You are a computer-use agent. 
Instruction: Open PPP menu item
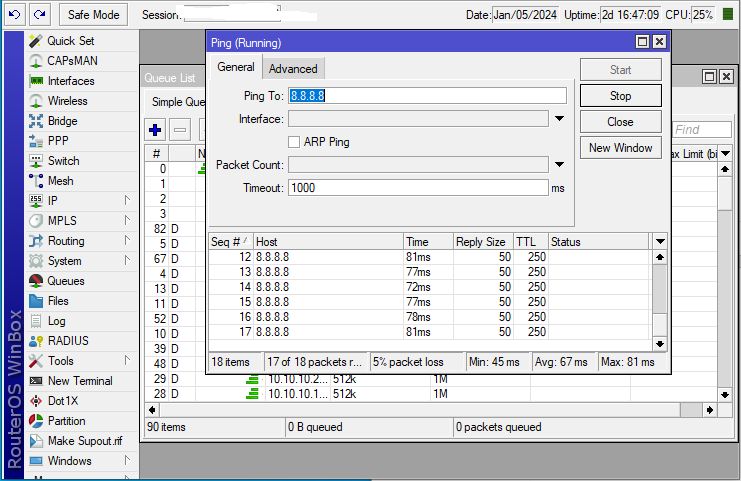[58, 141]
